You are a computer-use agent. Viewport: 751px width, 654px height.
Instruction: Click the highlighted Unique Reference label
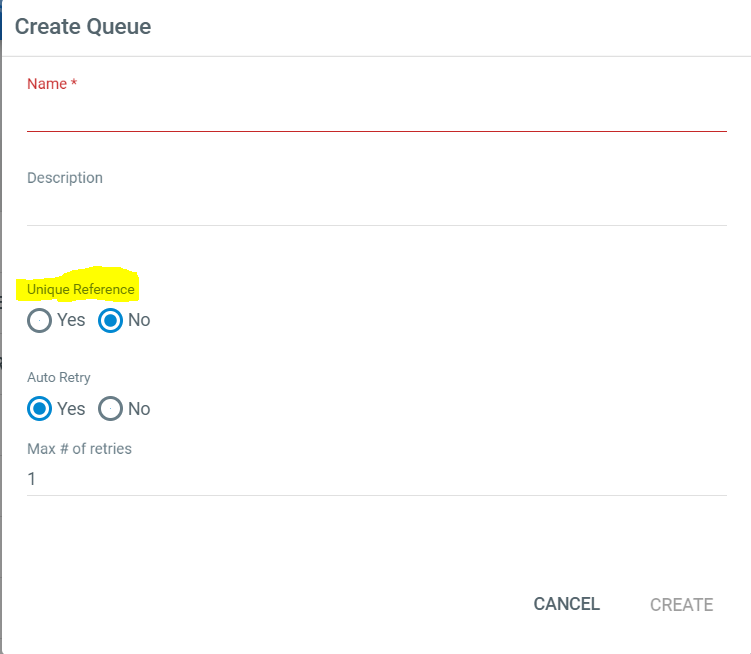(81, 289)
